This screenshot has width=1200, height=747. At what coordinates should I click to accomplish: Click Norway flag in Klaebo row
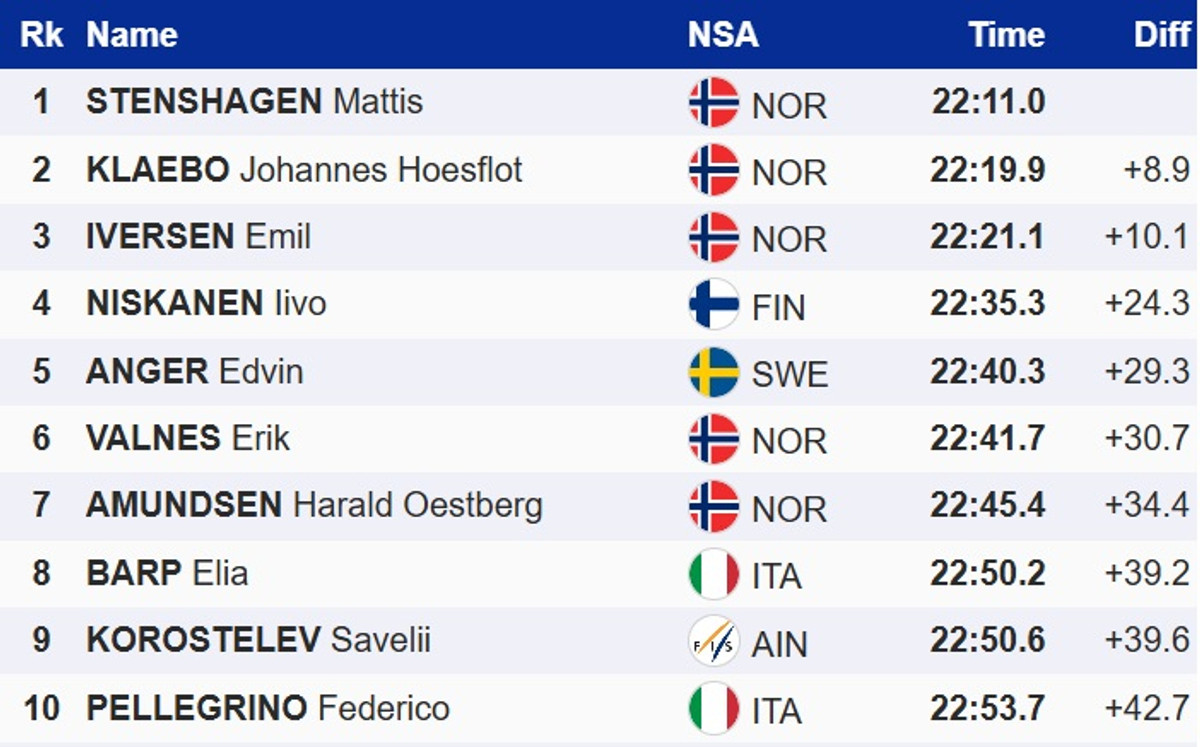click(x=714, y=170)
